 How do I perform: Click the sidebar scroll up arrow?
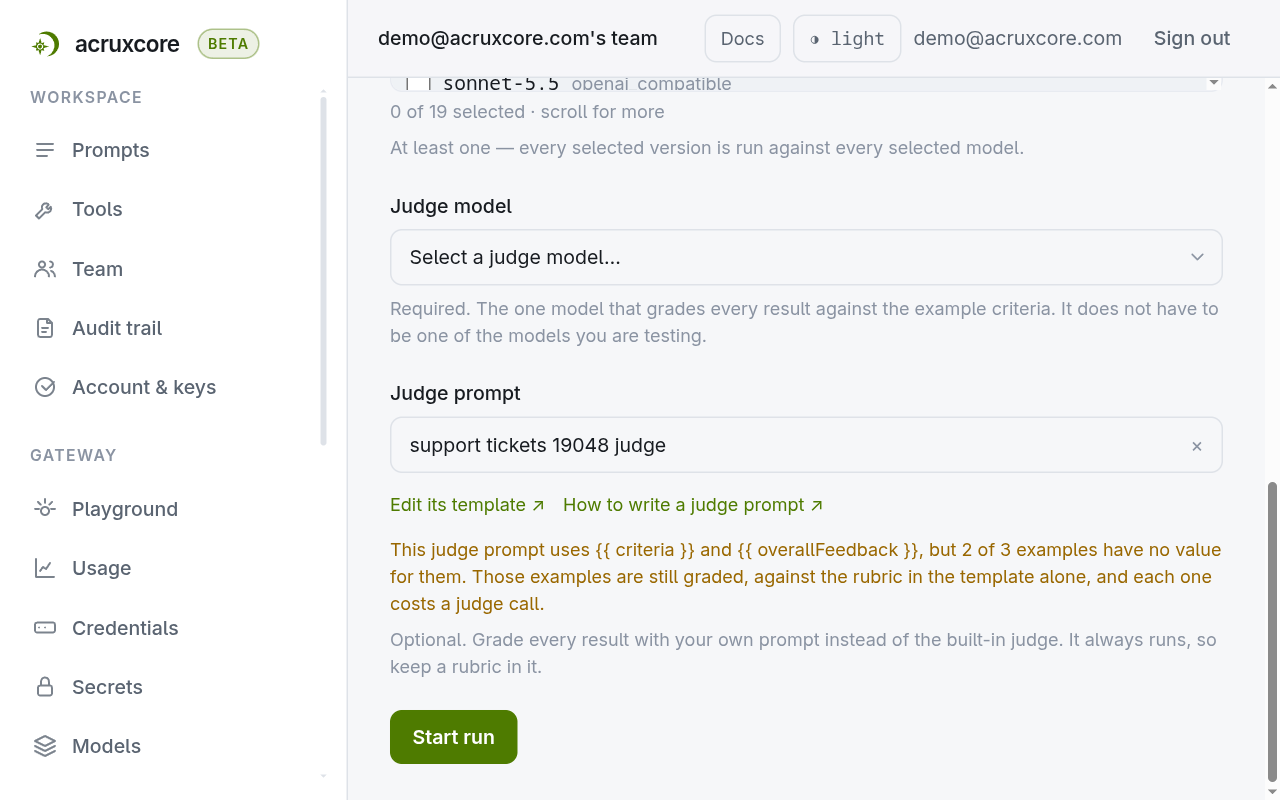tap(323, 91)
